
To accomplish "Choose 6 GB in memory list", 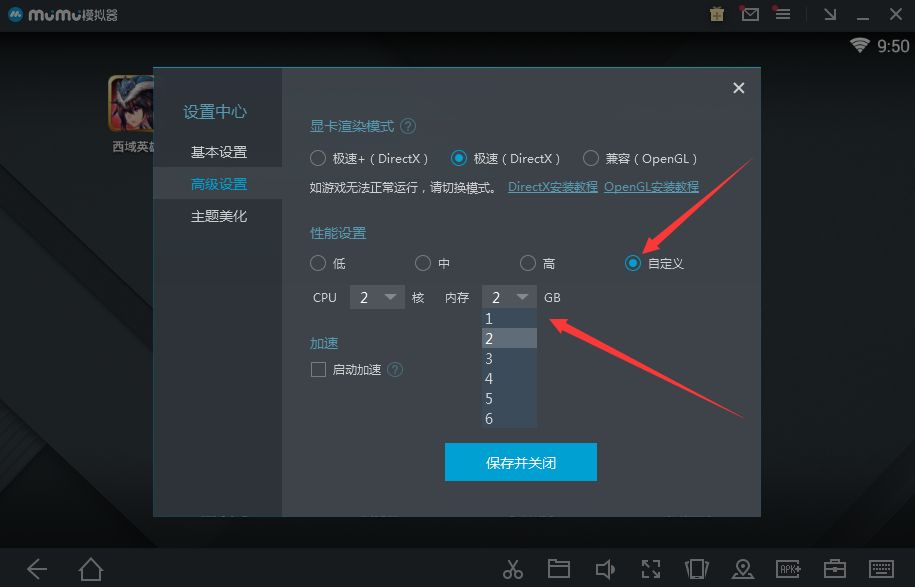I will (x=509, y=418).
